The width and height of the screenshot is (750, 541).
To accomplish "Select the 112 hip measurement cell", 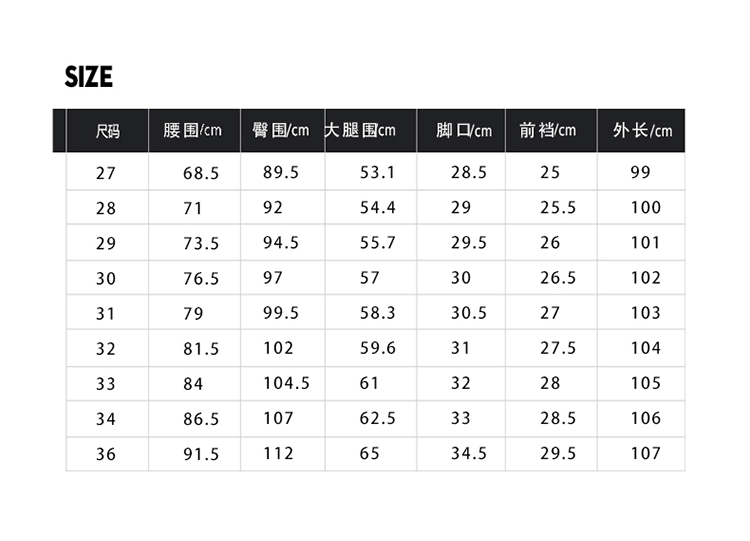I will point(278,453).
